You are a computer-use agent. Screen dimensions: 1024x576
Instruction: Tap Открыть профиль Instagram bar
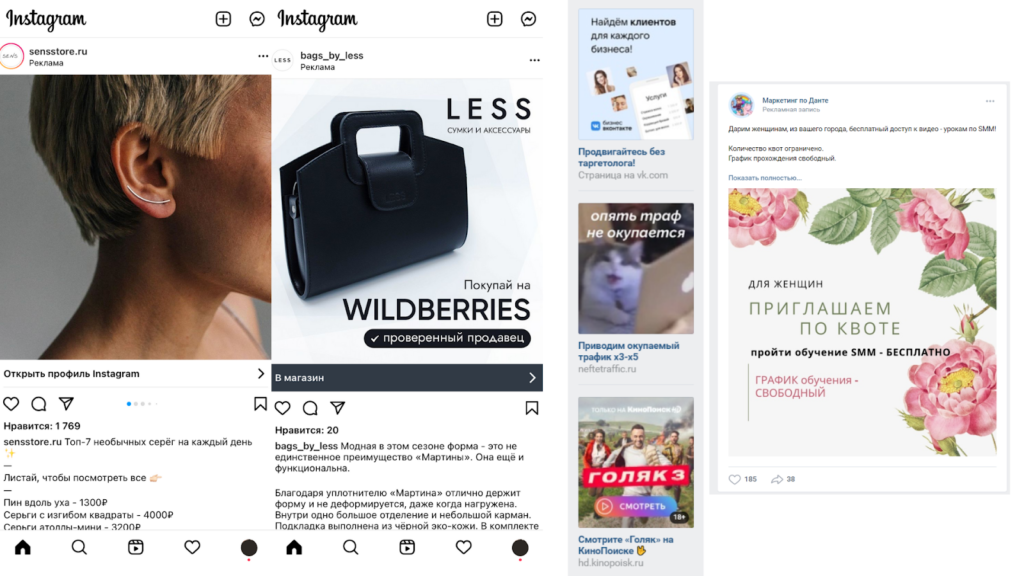click(135, 374)
